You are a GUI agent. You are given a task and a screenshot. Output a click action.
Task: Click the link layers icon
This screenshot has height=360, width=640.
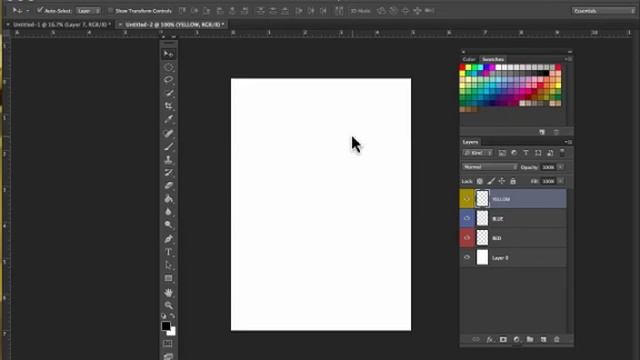coord(476,339)
